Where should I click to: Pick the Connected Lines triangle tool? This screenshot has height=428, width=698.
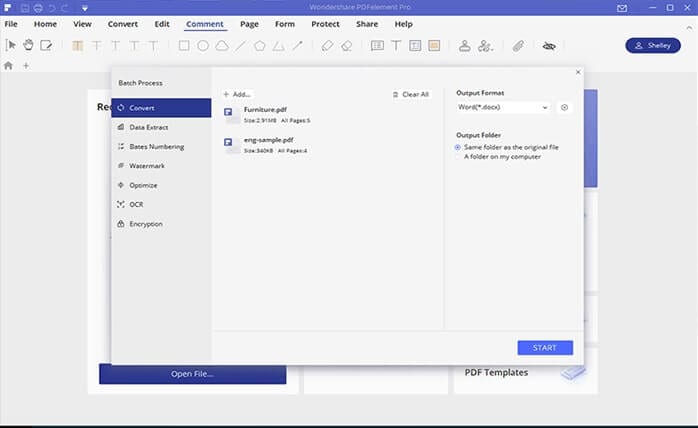[279, 45]
